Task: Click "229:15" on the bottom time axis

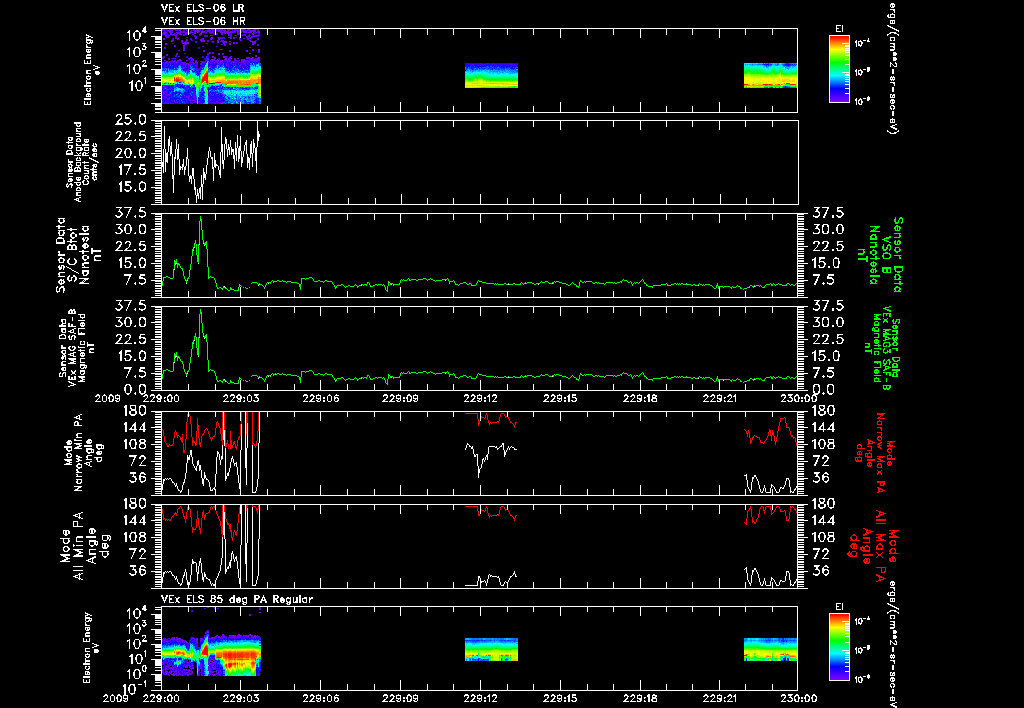Action: tap(560, 698)
